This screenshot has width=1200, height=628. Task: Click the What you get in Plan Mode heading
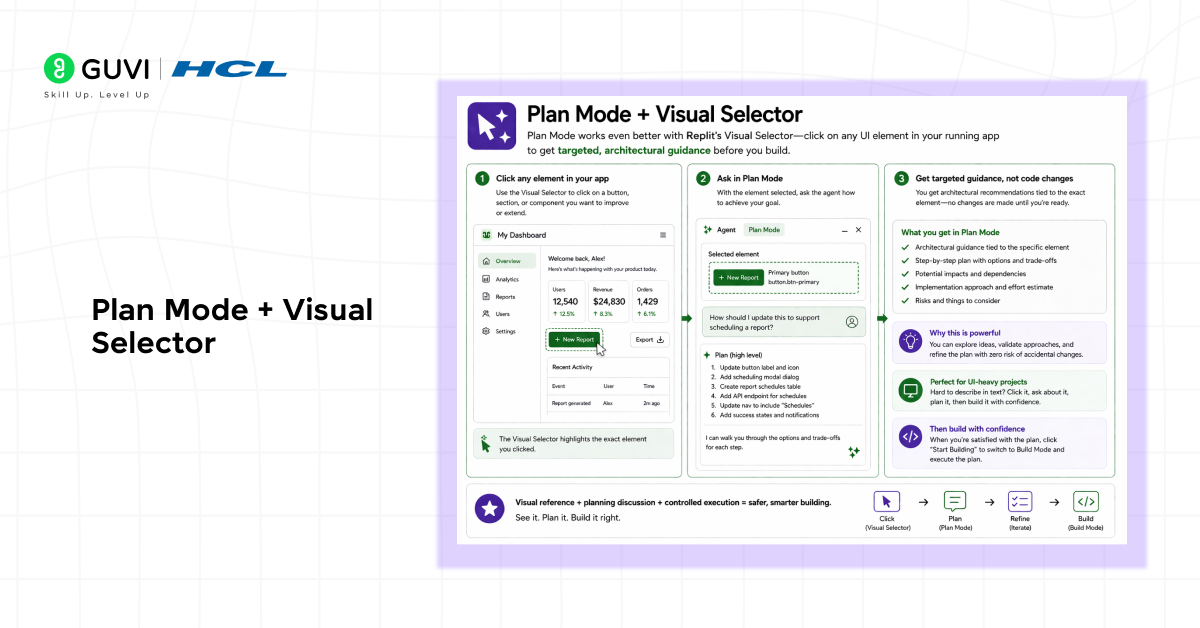[x=950, y=232]
